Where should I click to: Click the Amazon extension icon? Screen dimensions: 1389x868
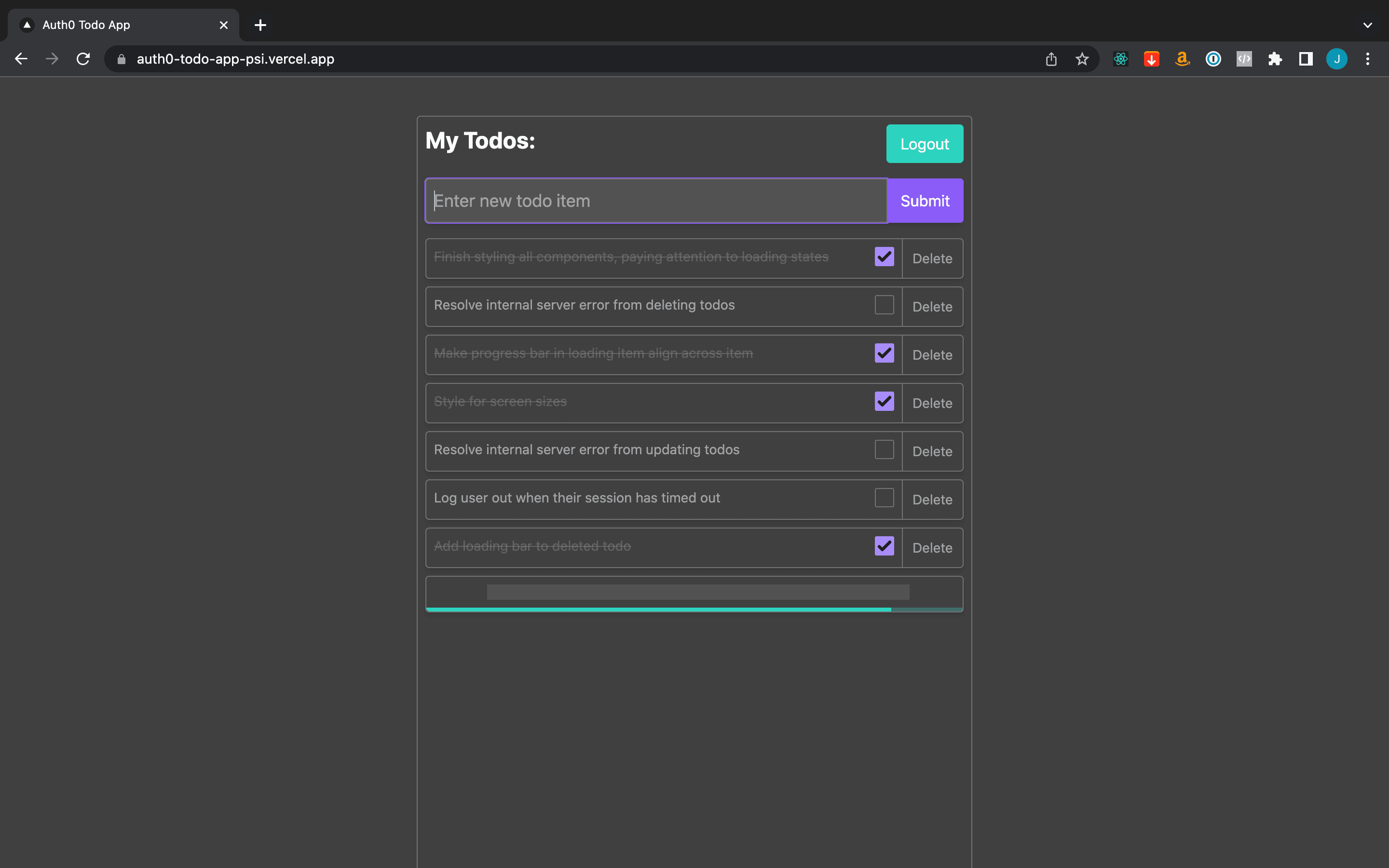point(1183,59)
